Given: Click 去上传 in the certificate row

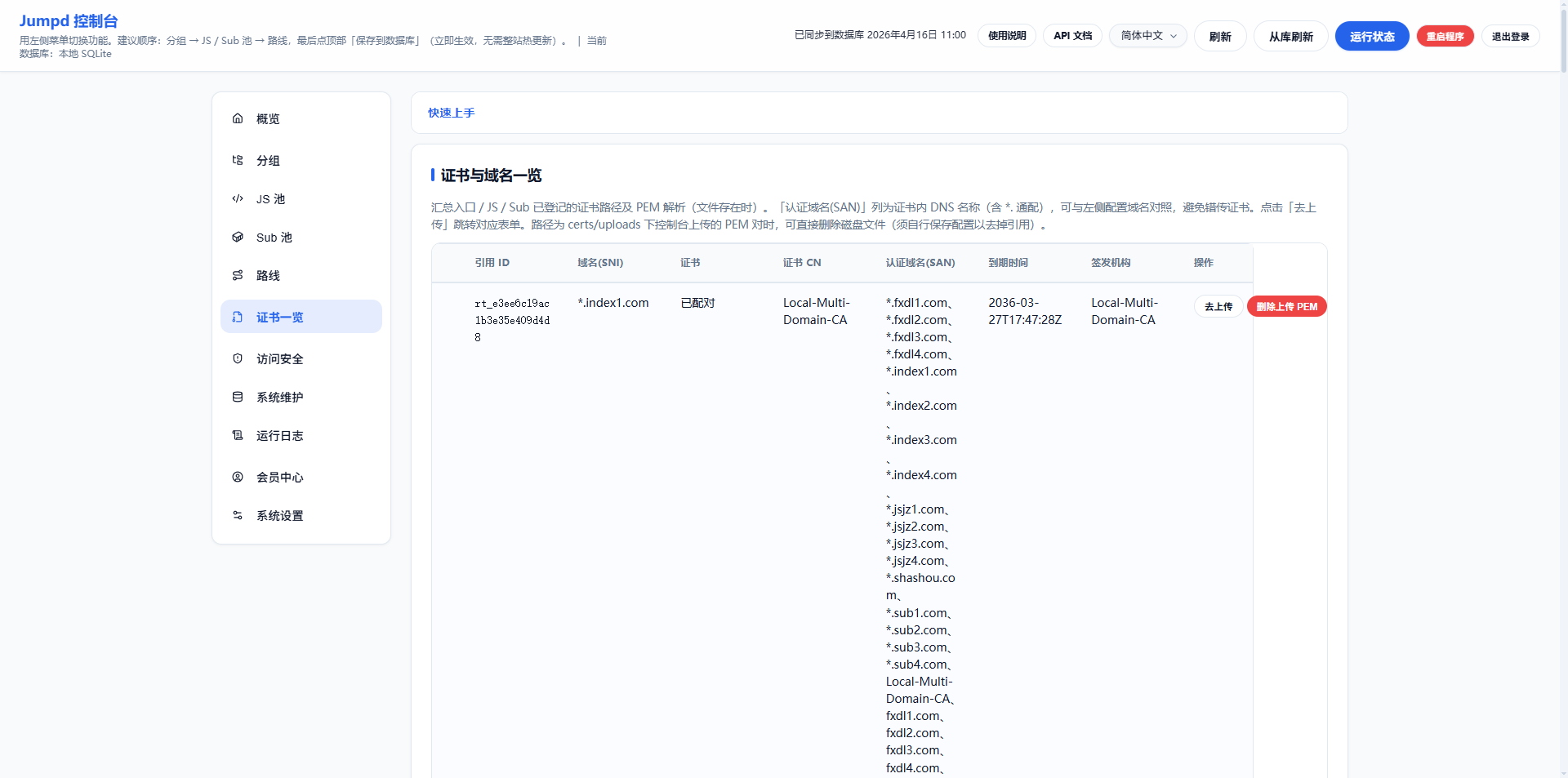Looking at the screenshot, I should click(1218, 306).
